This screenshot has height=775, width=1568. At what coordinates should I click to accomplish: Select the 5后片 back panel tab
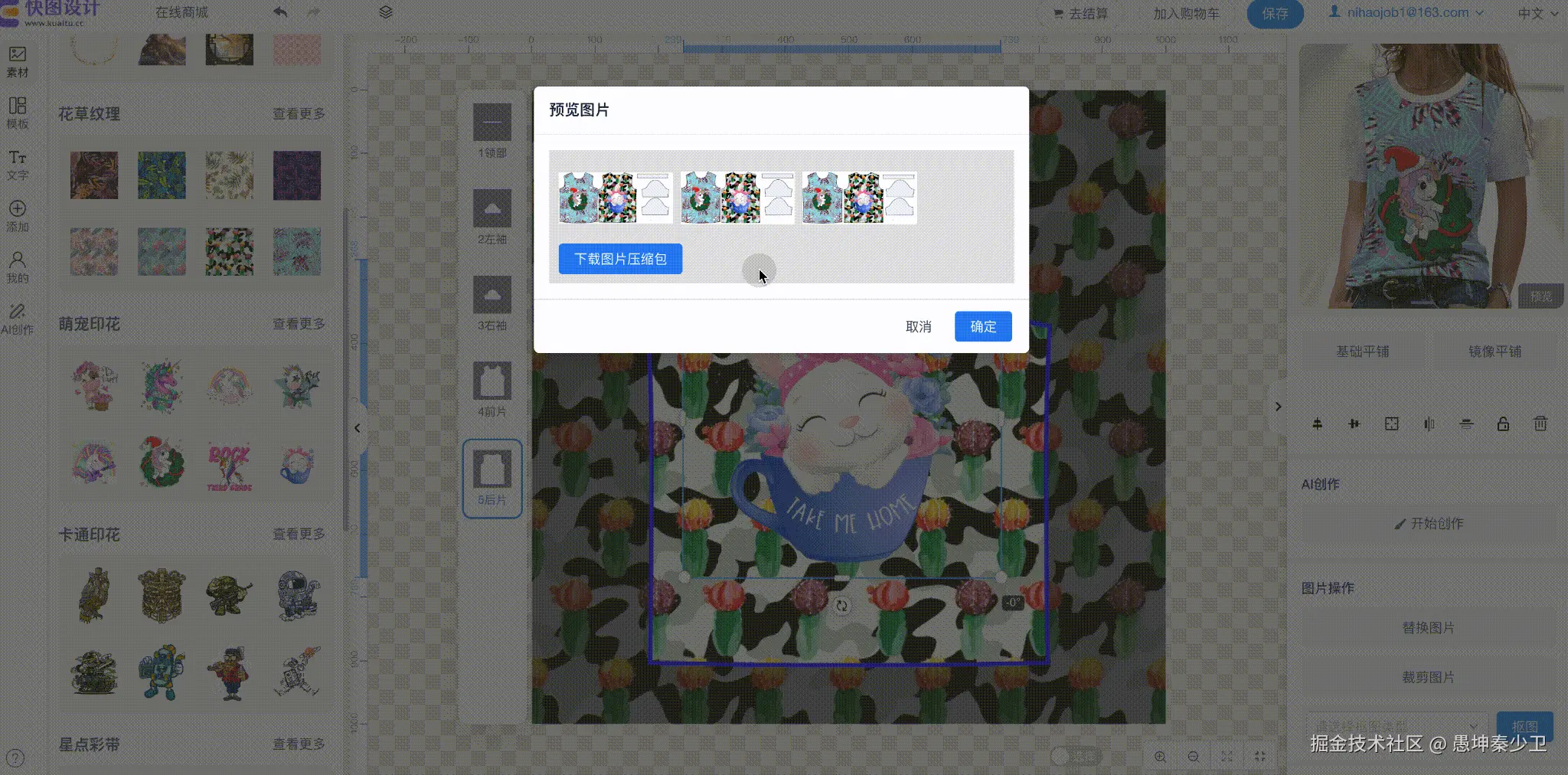point(492,478)
